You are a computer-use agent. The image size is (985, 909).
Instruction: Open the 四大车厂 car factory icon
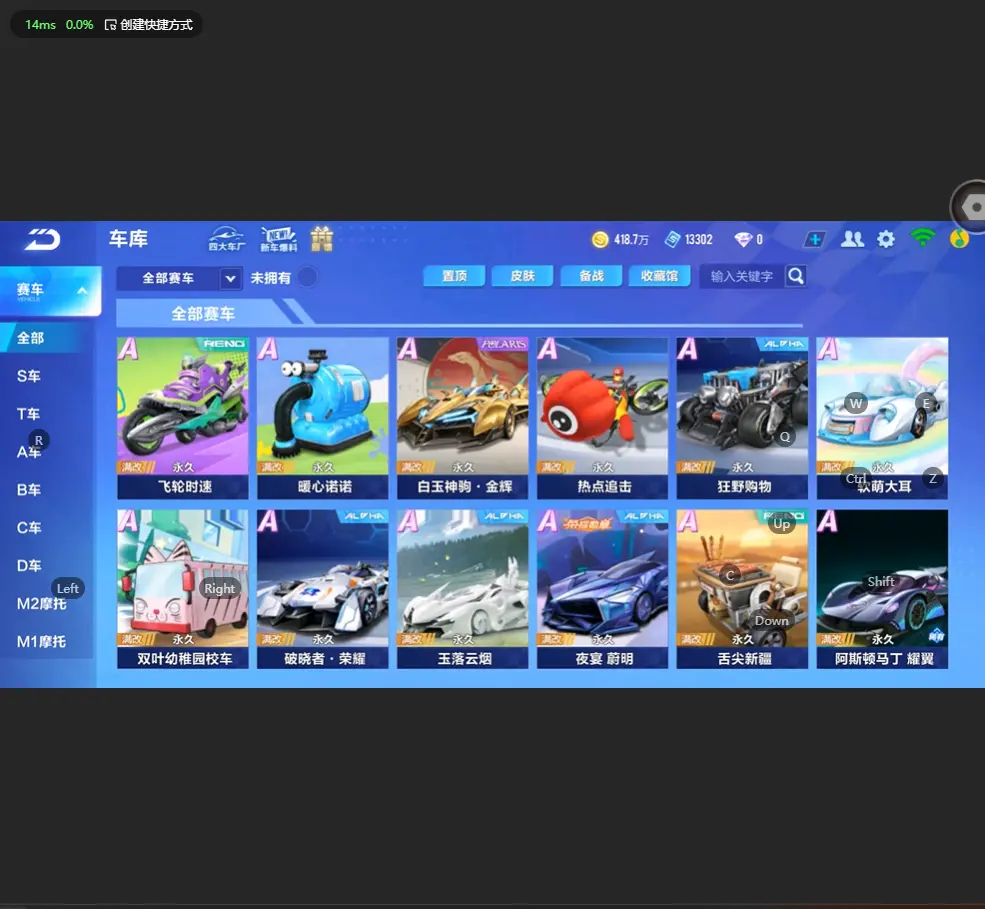(x=227, y=239)
